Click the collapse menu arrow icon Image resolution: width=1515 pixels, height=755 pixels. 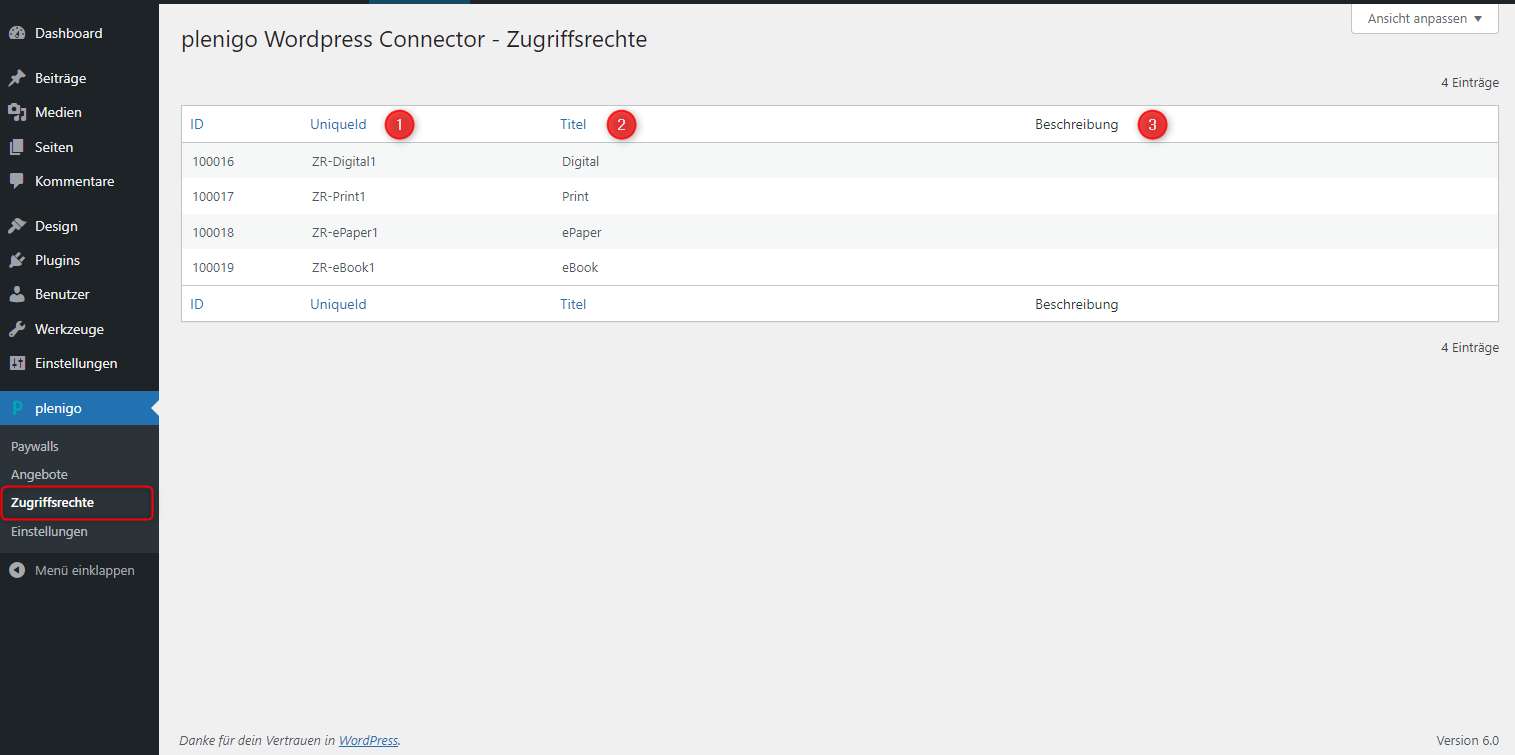point(17,570)
